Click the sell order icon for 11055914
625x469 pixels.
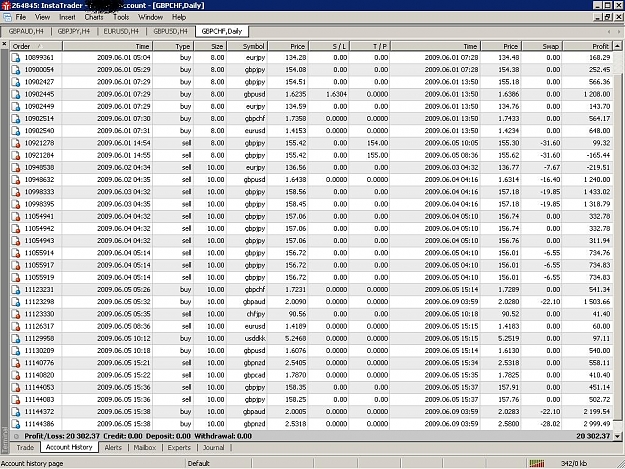pos(16,253)
